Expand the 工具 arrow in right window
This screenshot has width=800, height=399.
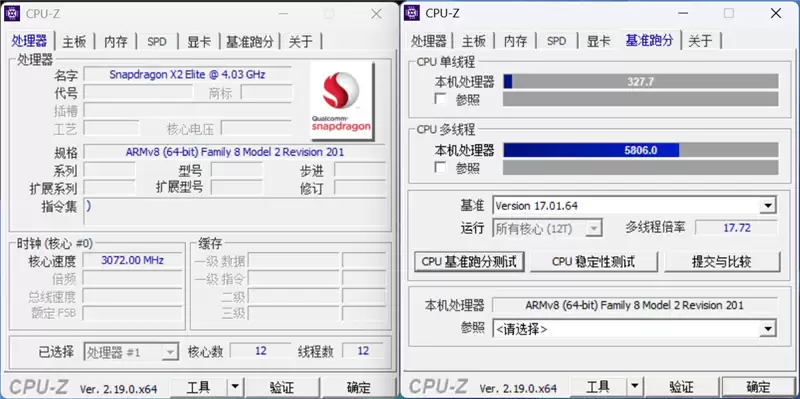pos(634,387)
